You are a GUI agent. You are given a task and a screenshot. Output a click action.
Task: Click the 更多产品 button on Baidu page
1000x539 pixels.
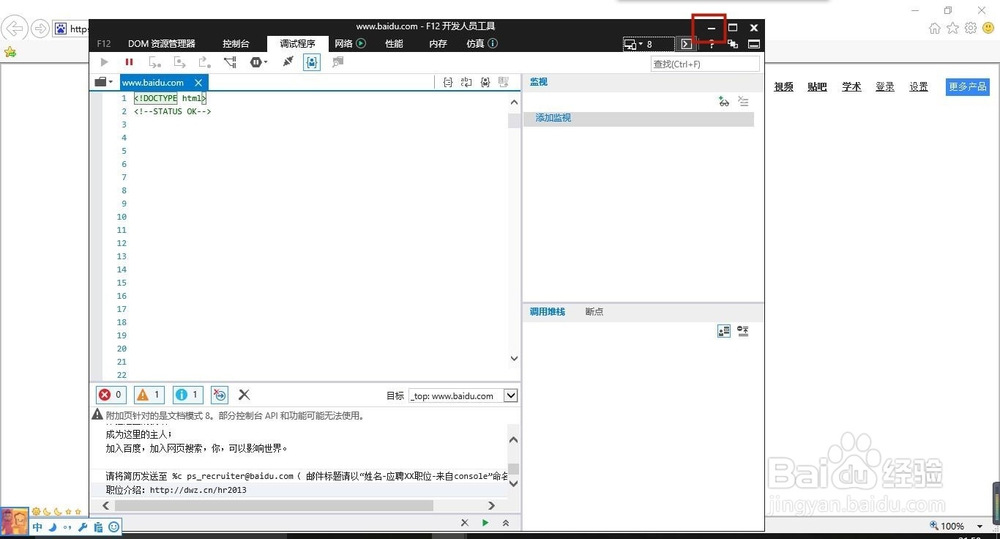(967, 87)
